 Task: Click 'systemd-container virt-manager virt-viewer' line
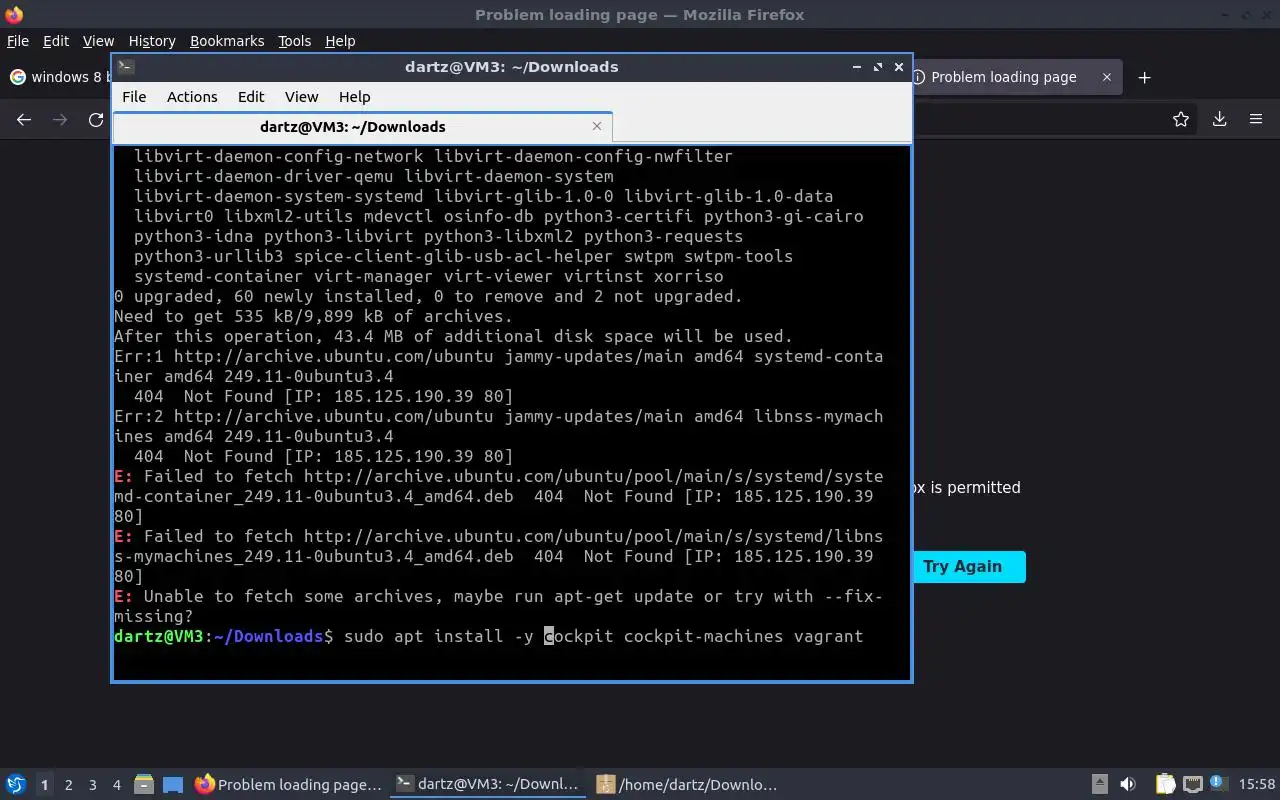pos(428,276)
